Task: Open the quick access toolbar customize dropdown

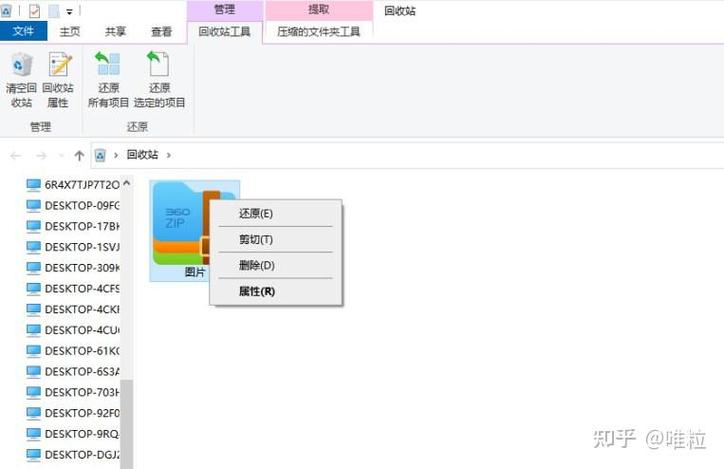Action: [x=69, y=12]
